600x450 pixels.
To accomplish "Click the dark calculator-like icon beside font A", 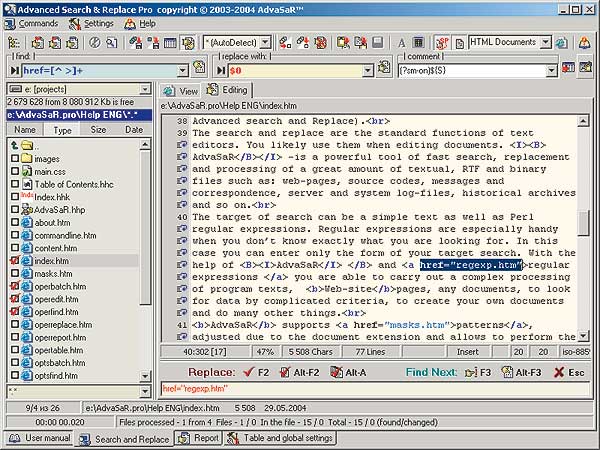I will coord(419,42).
